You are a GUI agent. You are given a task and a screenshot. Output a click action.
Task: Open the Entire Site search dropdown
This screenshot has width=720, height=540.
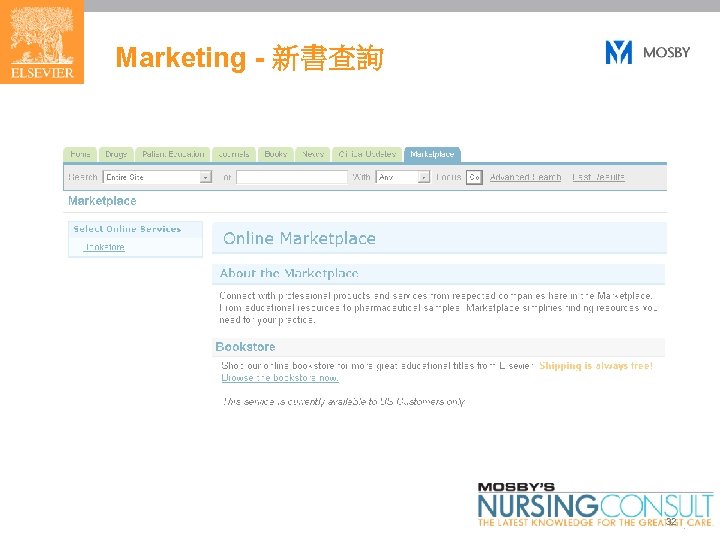[157, 177]
